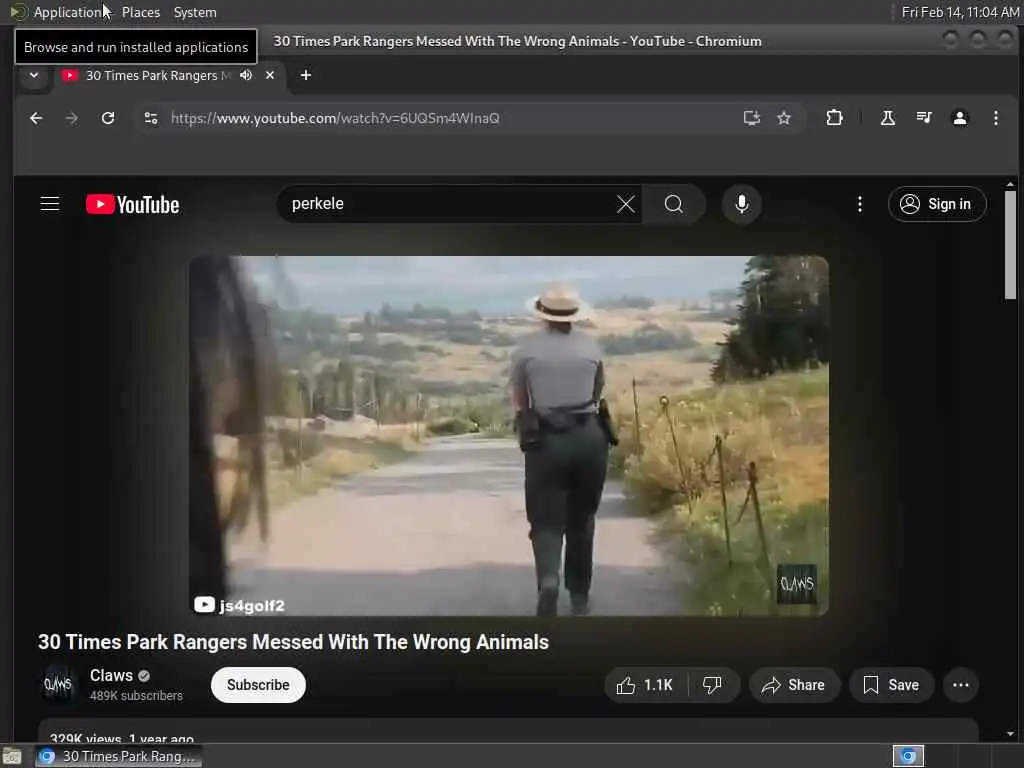Click the Sign in button
The image size is (1024, 768).
pyautogui.click(x=936, y=204)
